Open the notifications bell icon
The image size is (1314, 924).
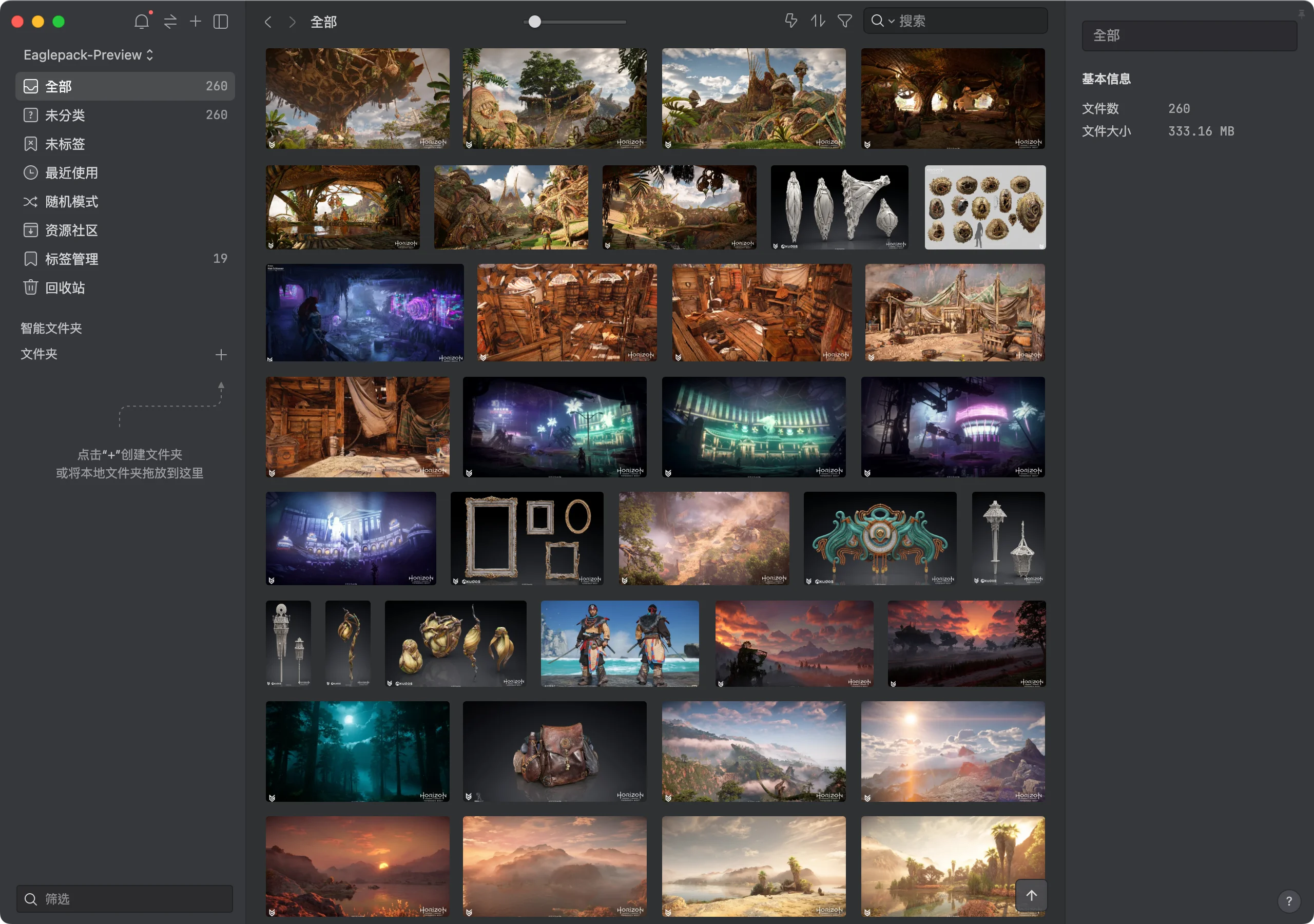(141, 22)
